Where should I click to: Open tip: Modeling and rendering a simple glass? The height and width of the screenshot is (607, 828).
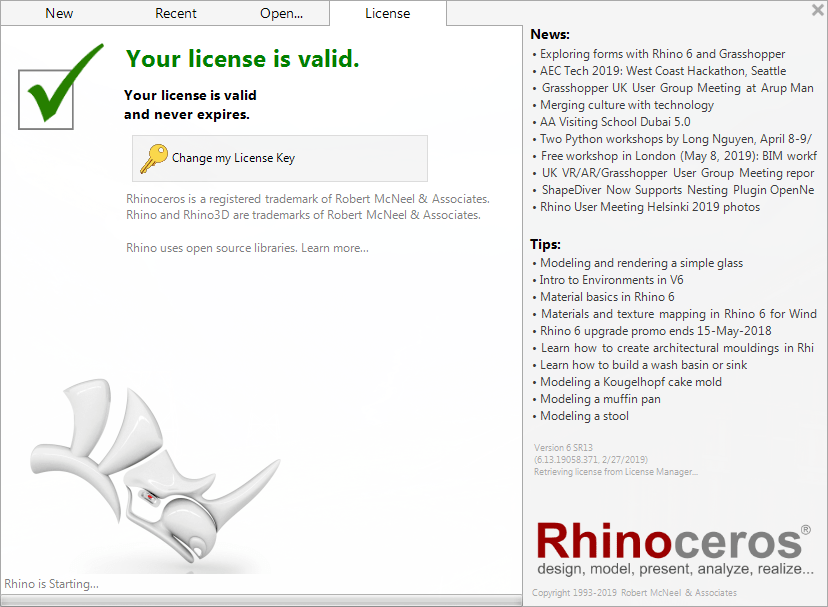coord(642,263)
